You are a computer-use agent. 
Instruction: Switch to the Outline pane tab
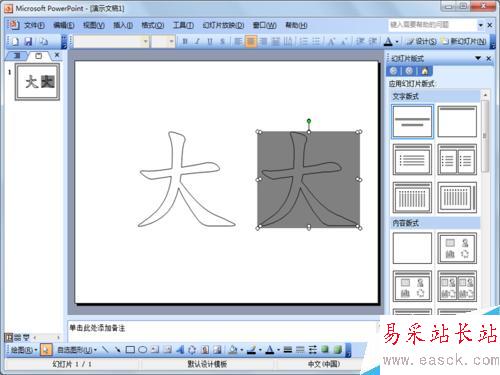(x=17, y=56)
